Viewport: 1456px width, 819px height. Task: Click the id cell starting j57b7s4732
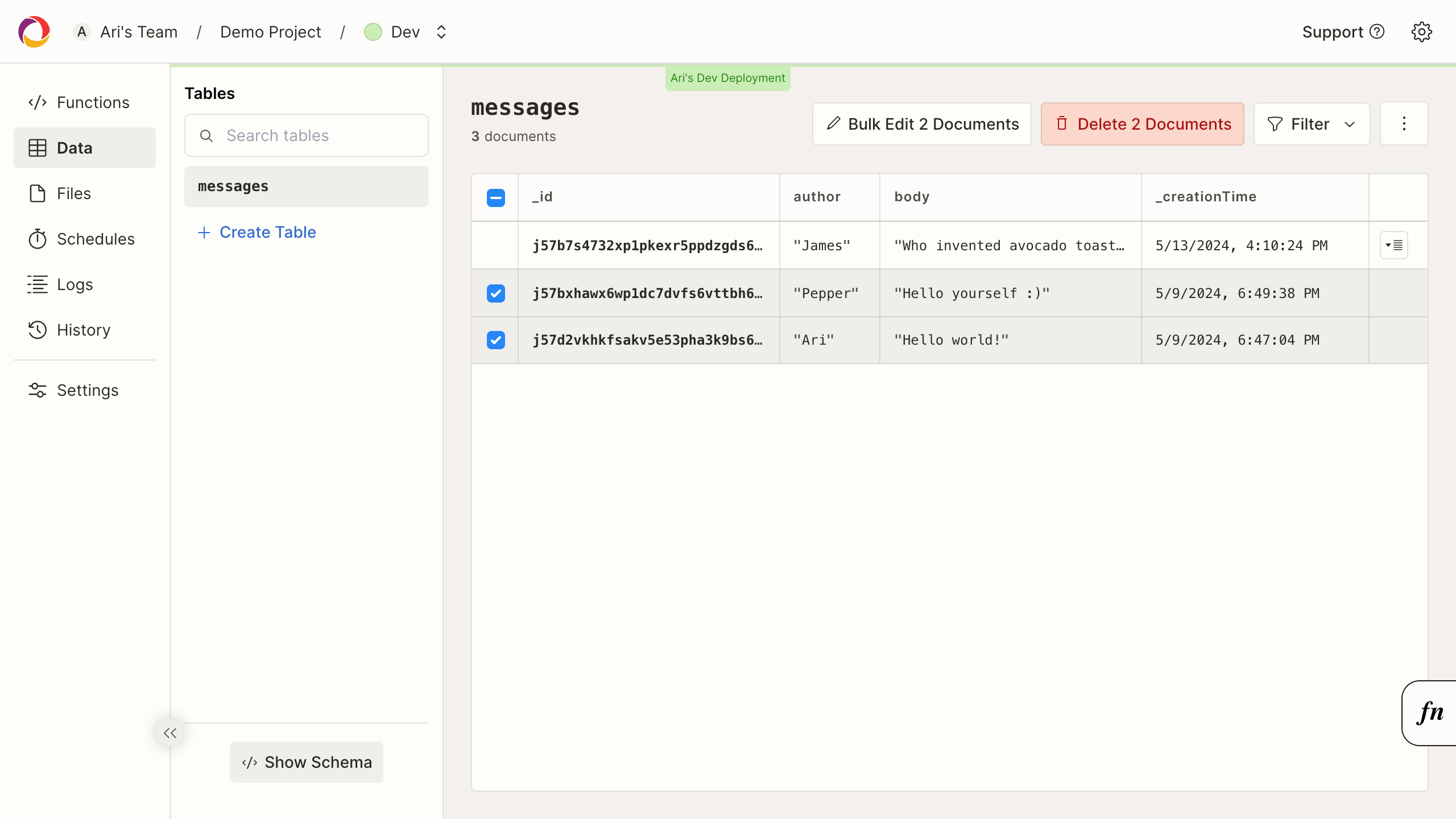(x=648, y=246)
